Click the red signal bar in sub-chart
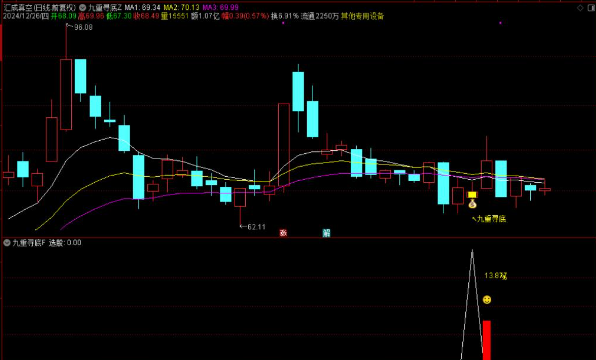The width and height of the screenshot is (596, 360). (x=487, y=340)
